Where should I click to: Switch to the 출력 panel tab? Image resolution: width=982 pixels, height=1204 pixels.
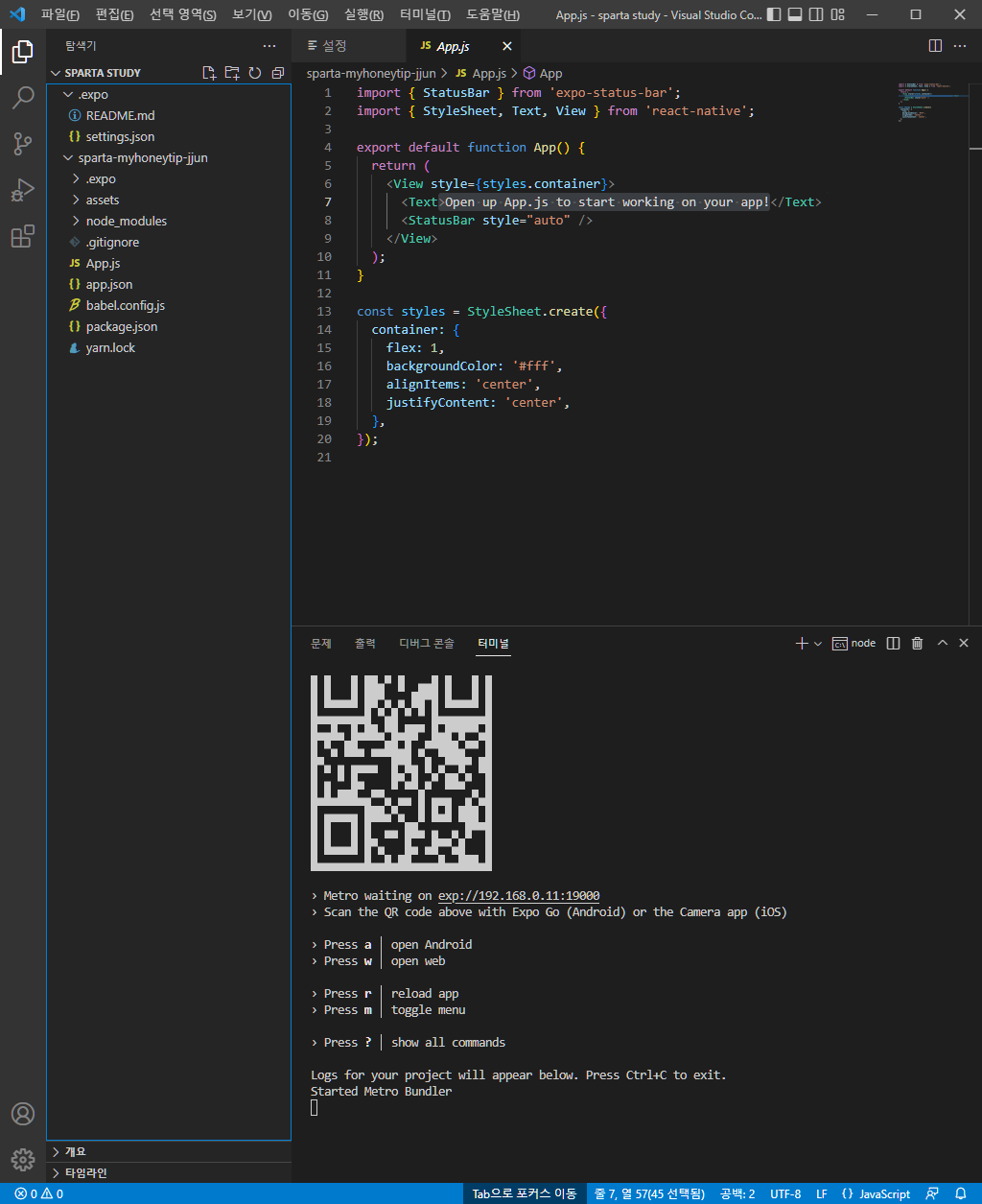coord(365,644)
